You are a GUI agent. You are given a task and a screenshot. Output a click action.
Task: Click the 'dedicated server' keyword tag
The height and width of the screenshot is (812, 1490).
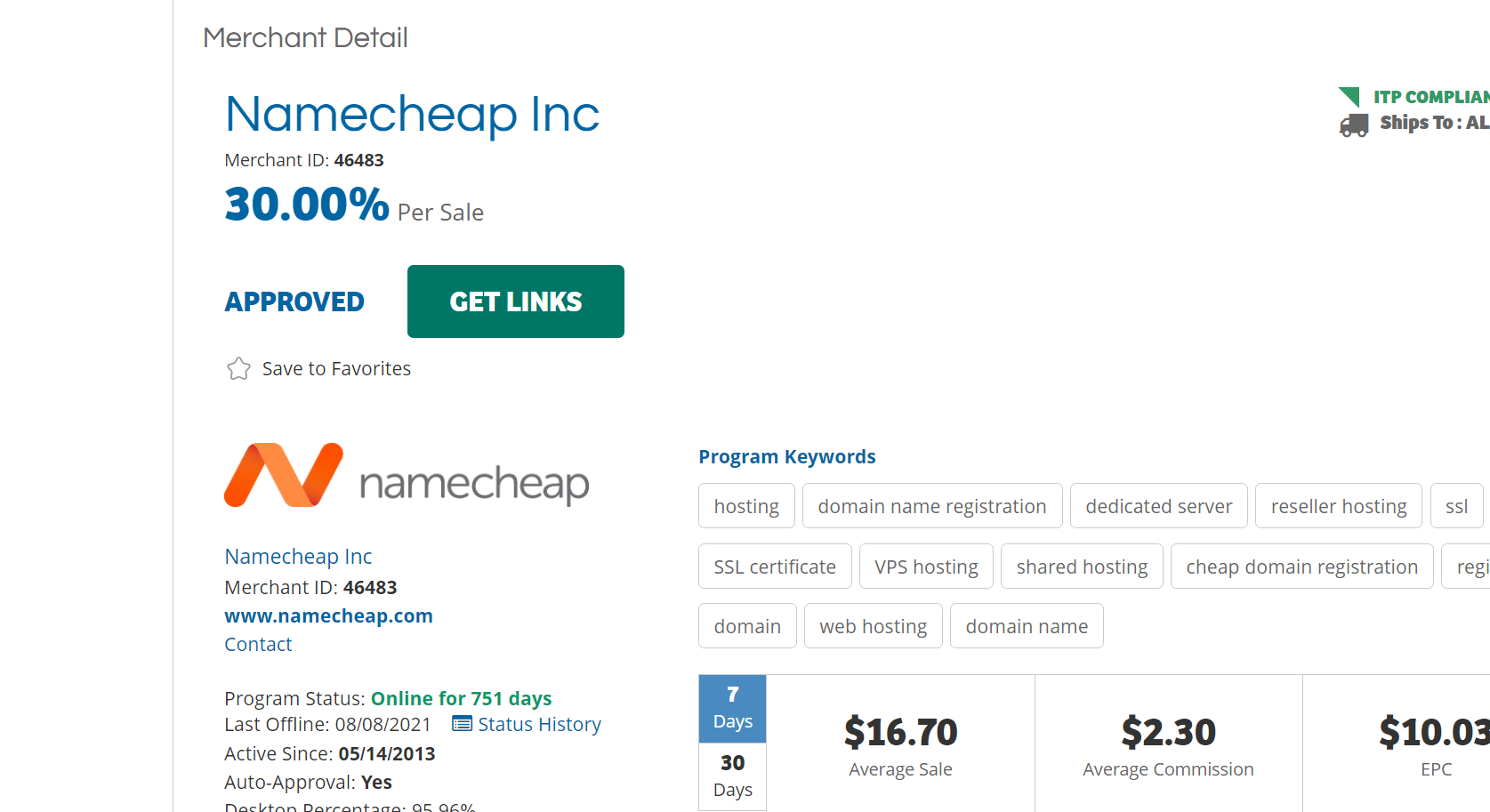coord(1158,506)
